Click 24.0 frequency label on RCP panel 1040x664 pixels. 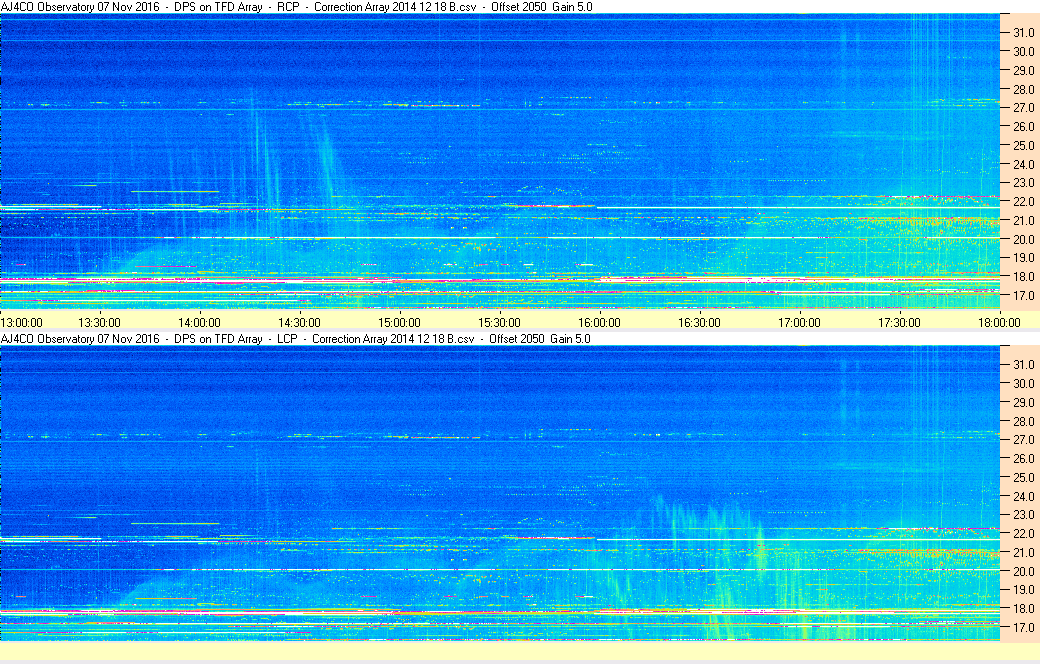click(1023, 165)
